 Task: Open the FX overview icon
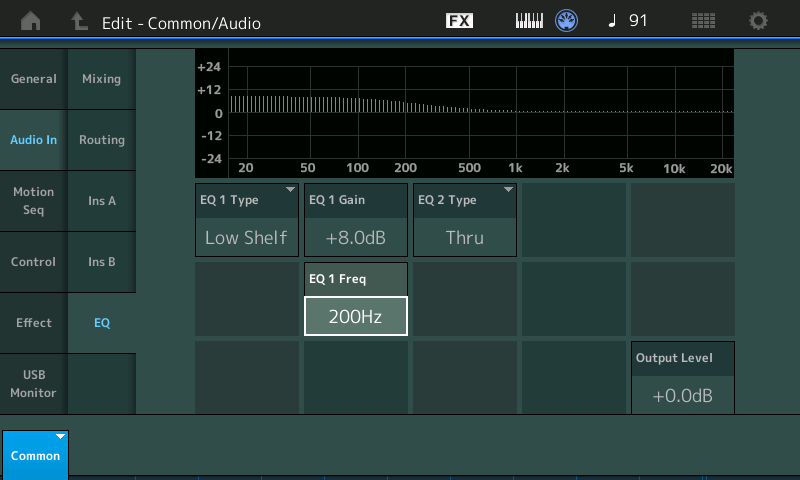click(x=459, y=21)
